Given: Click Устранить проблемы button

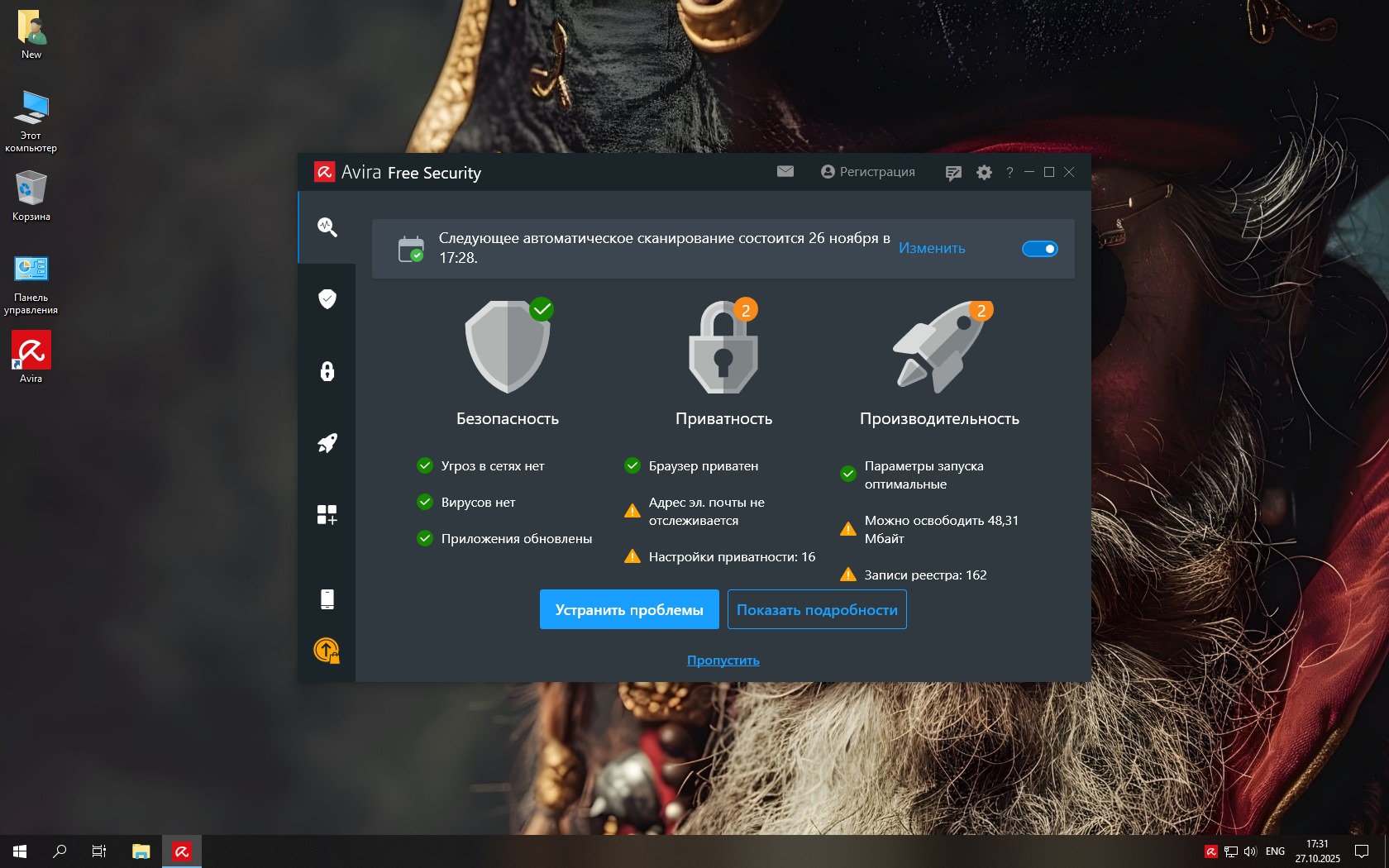Looking at the screenshot, I should pyautogui.click(x=629, y=609).
